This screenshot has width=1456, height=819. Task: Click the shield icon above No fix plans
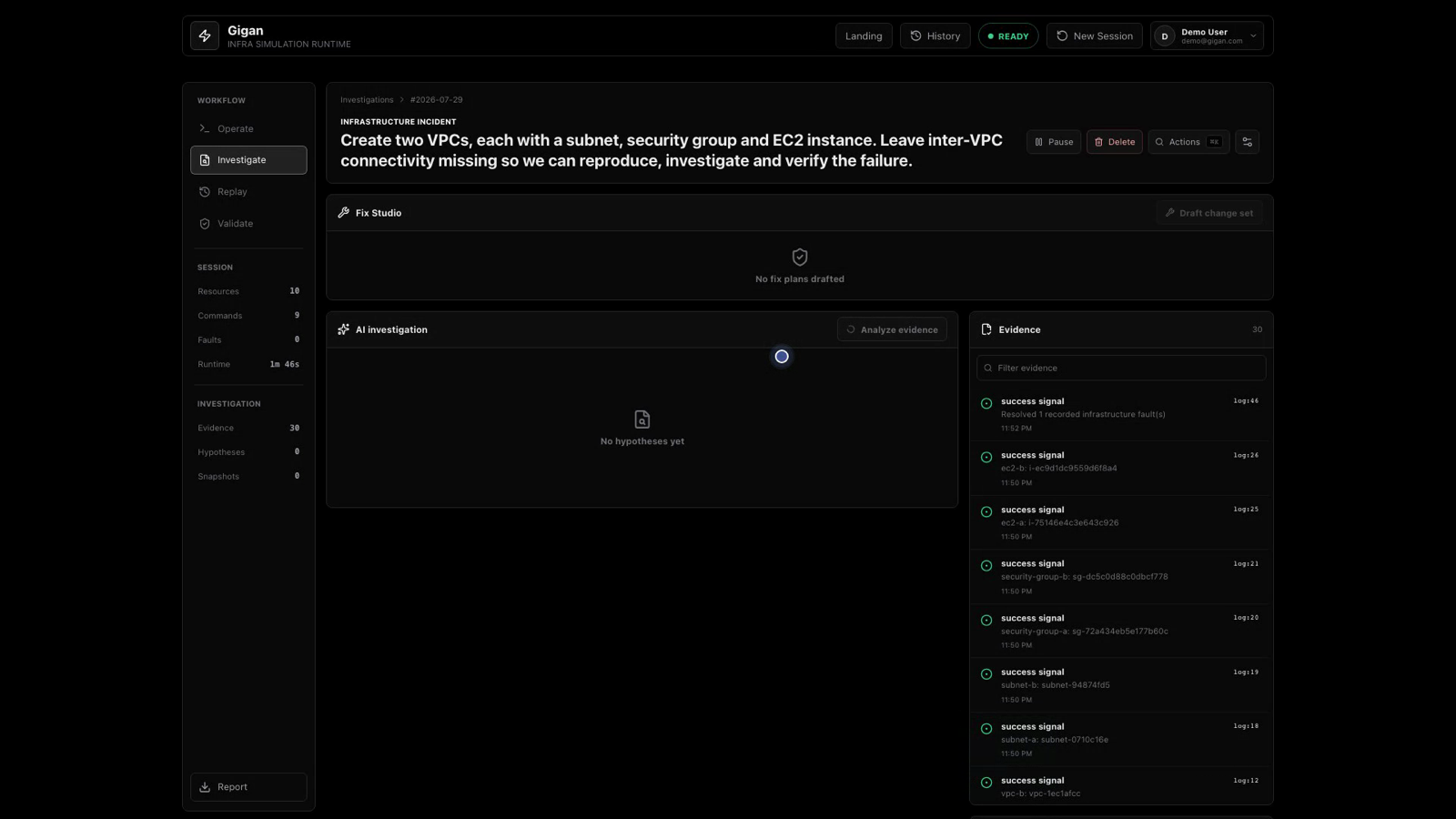[x=800, y=258]
